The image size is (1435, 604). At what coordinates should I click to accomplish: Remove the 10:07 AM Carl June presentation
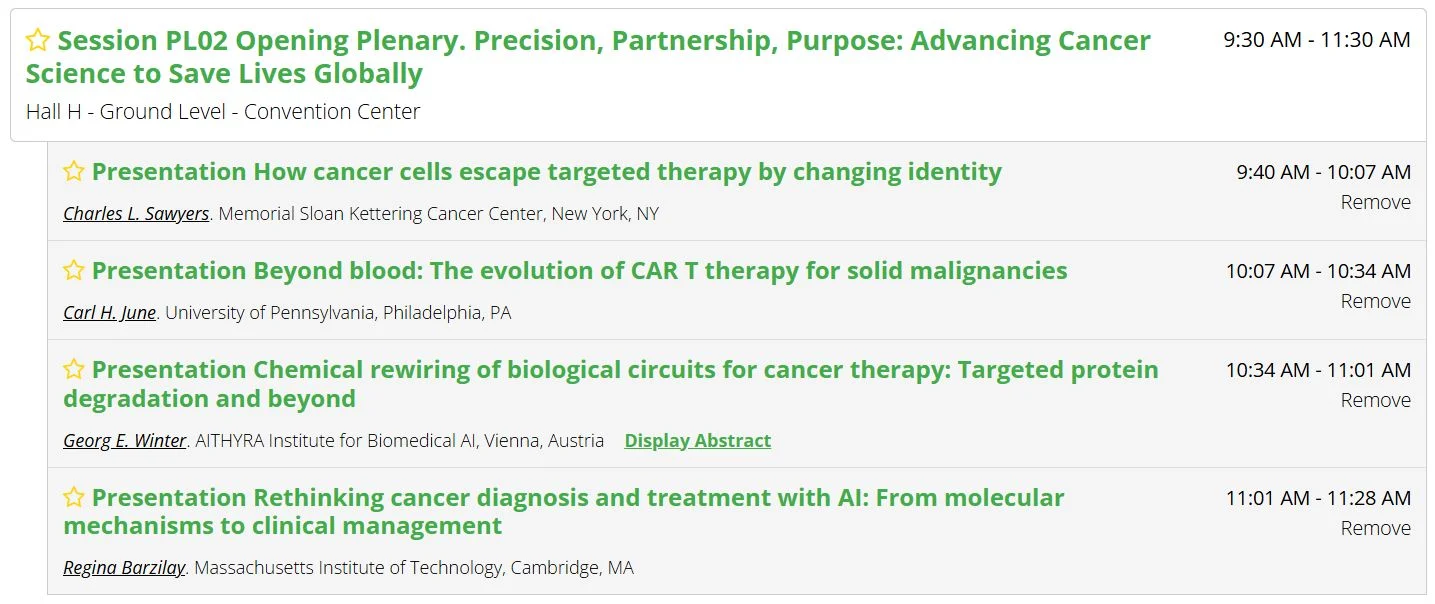(x=1375, y=301)
